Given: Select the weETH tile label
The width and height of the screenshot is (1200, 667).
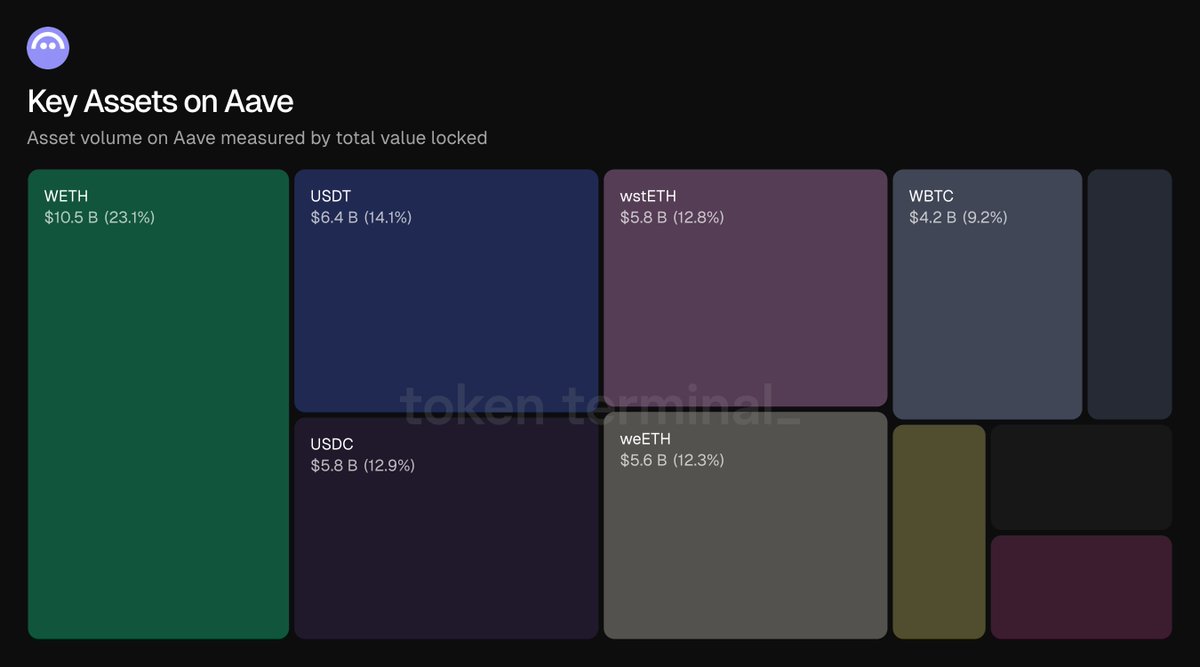Looking at the screenshot, I should pos(645,439).
